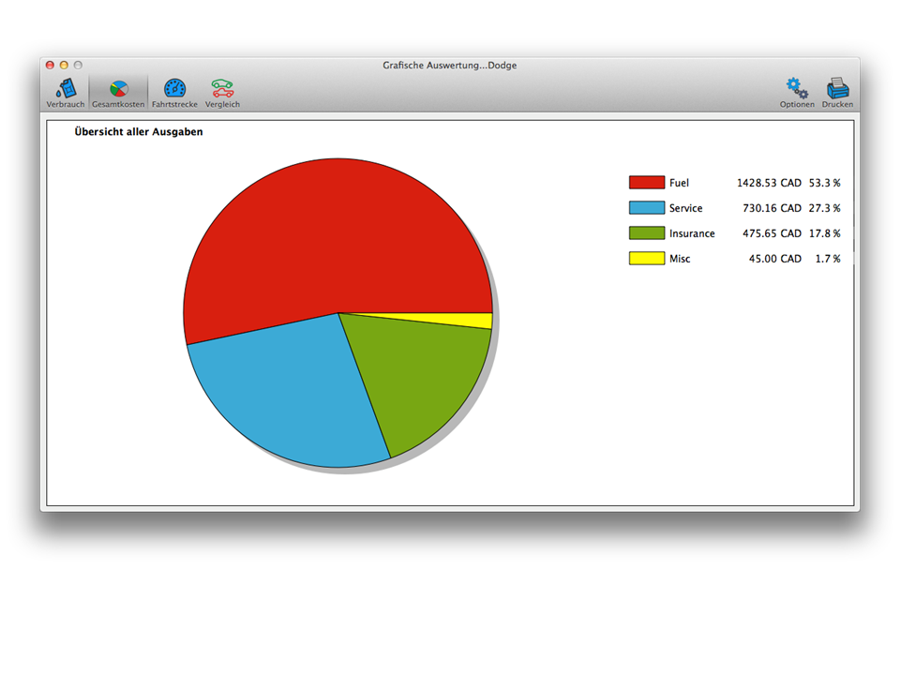Click the window title Grafische Auswertung...Dodge
The width and height of the screenshot is (900, 675).
[x=449, y=65]
